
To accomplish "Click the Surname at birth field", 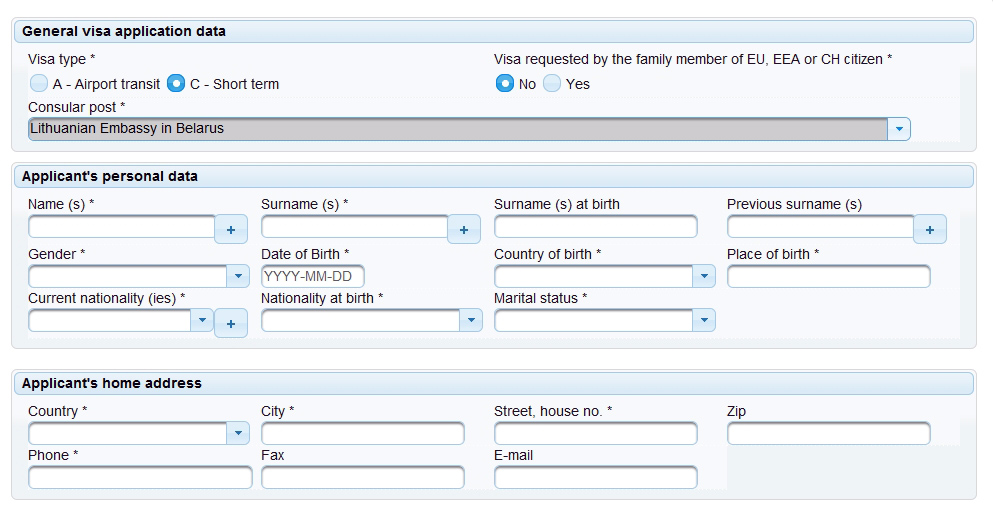I will click(x=596, y=226).
